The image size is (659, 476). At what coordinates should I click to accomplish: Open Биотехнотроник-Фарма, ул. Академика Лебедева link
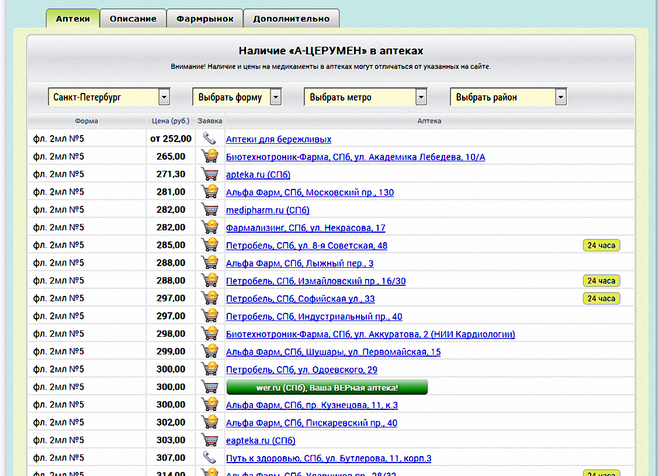[355, 157]
